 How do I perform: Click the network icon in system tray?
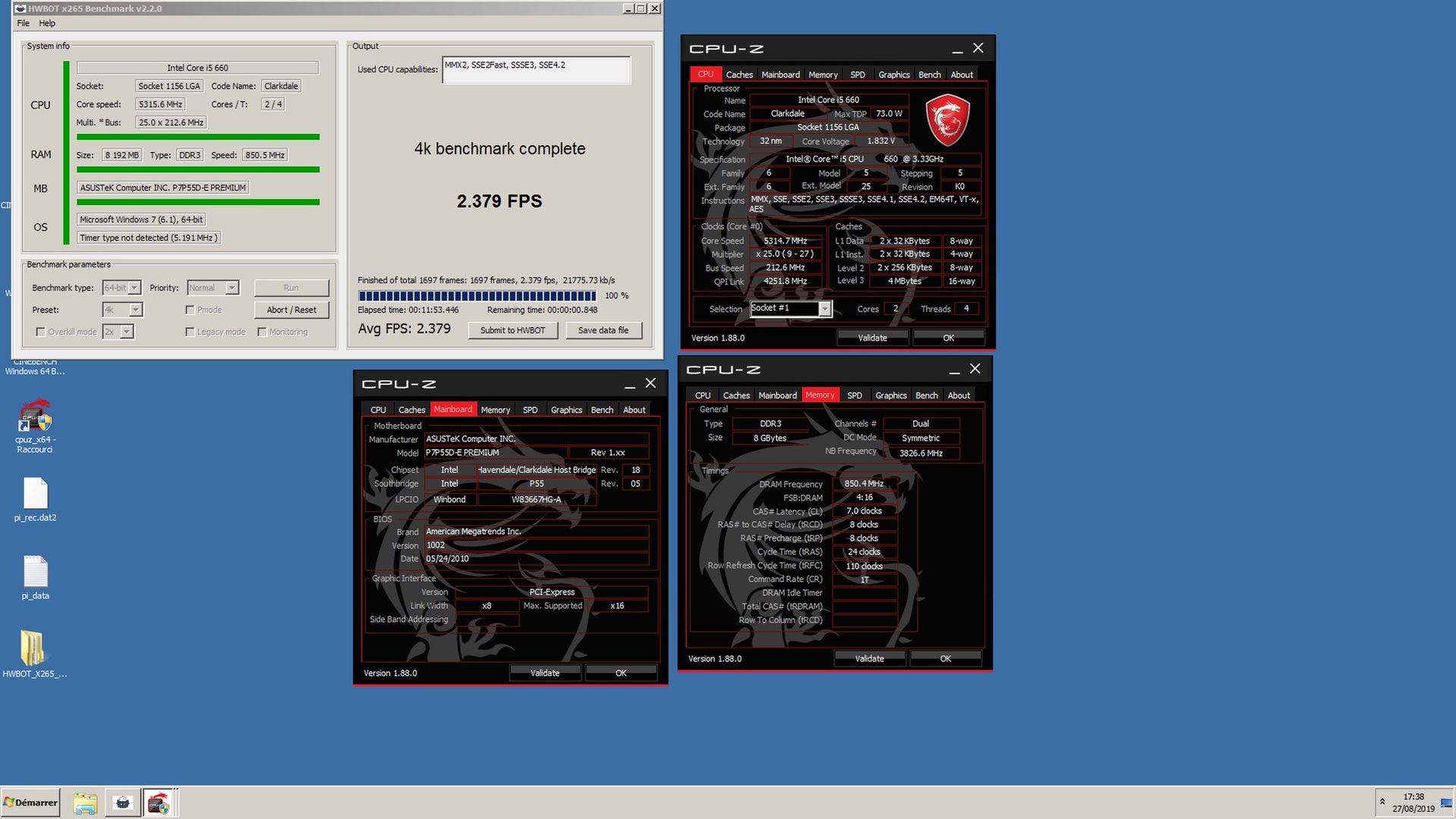pyautogui.click(x=1446, y=803)
